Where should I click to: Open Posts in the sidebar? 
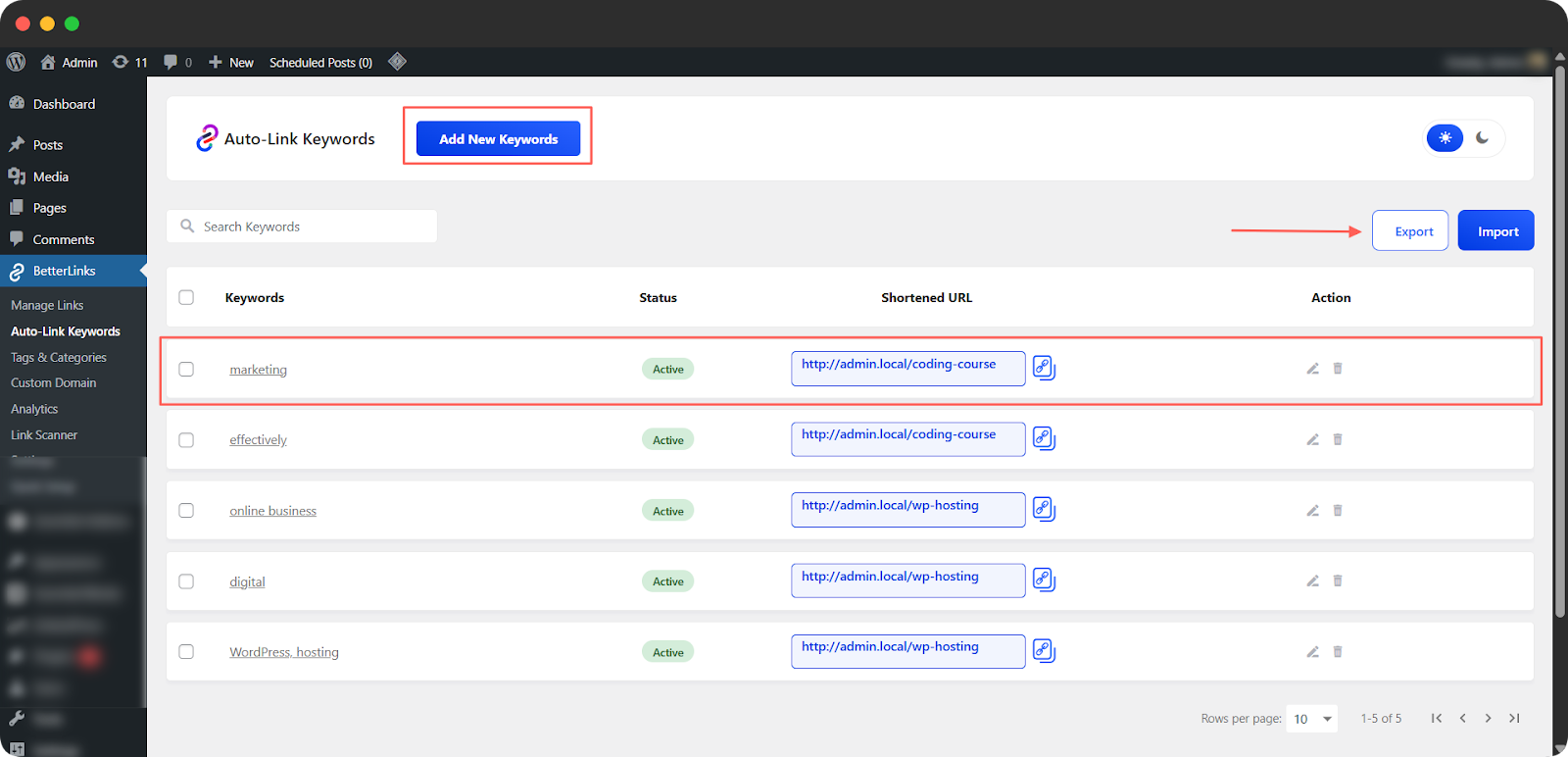coord(73,145)
